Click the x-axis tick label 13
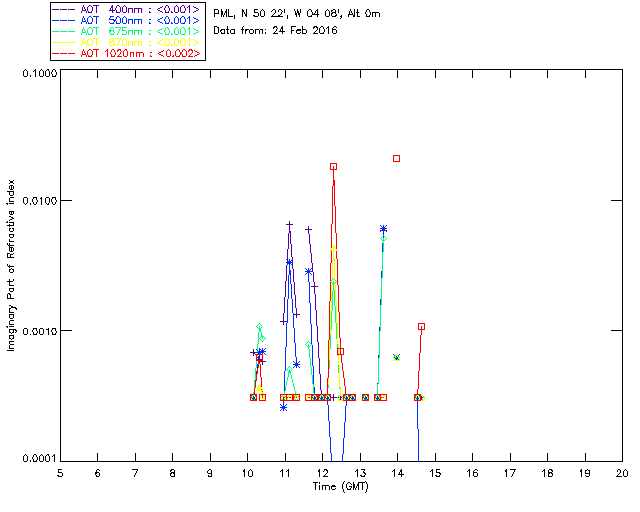The image size is (640, 512). 360,473
